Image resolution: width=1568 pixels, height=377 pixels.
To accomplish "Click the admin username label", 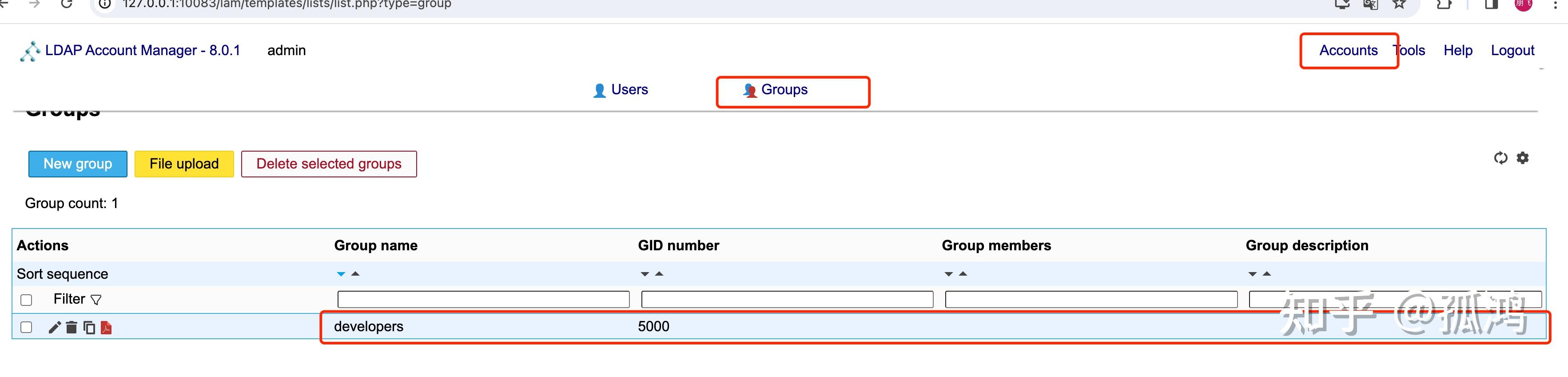I will click(286, 51).
